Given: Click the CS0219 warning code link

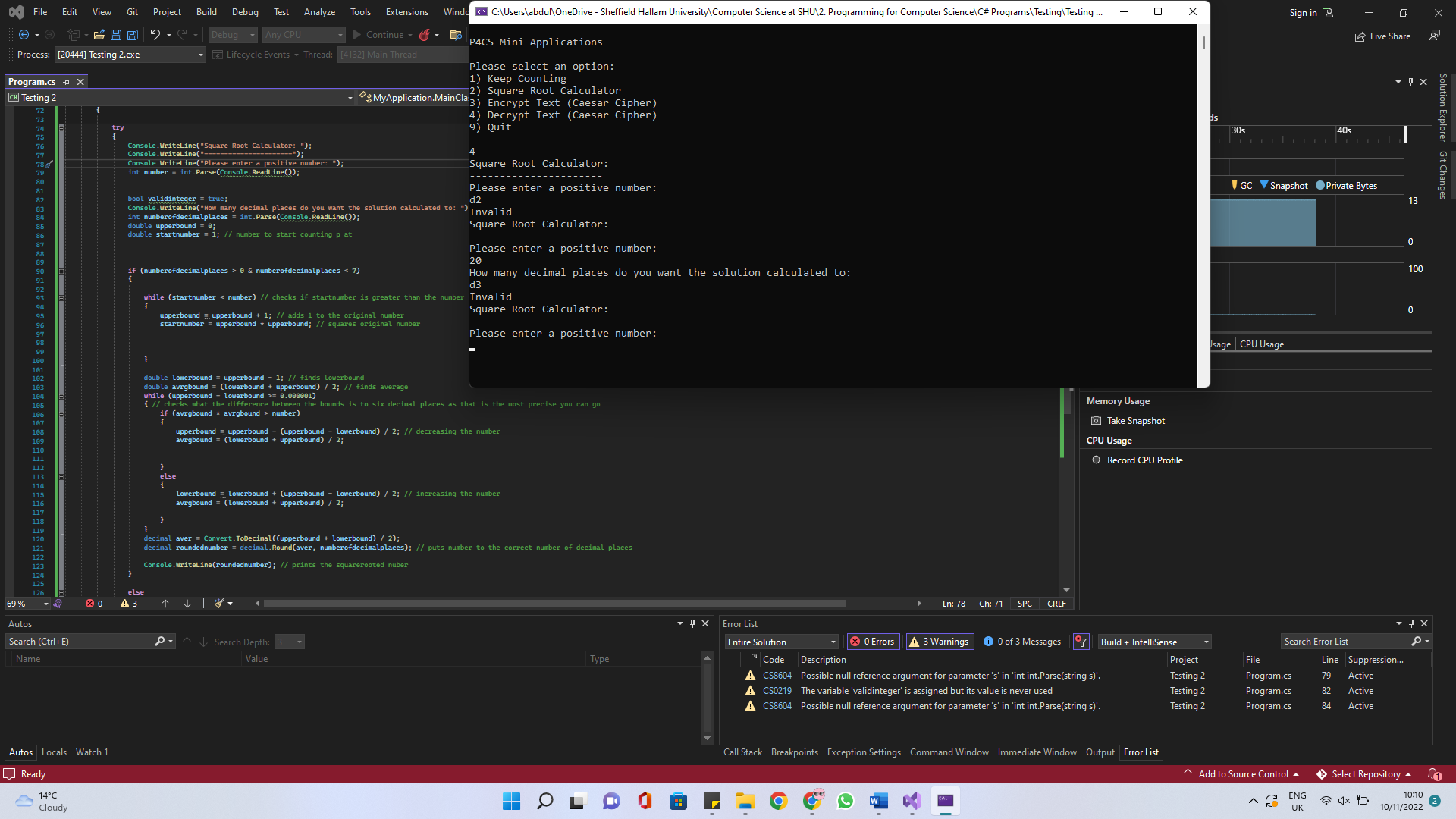Looking at the screenshot, I should pos(777,691).
